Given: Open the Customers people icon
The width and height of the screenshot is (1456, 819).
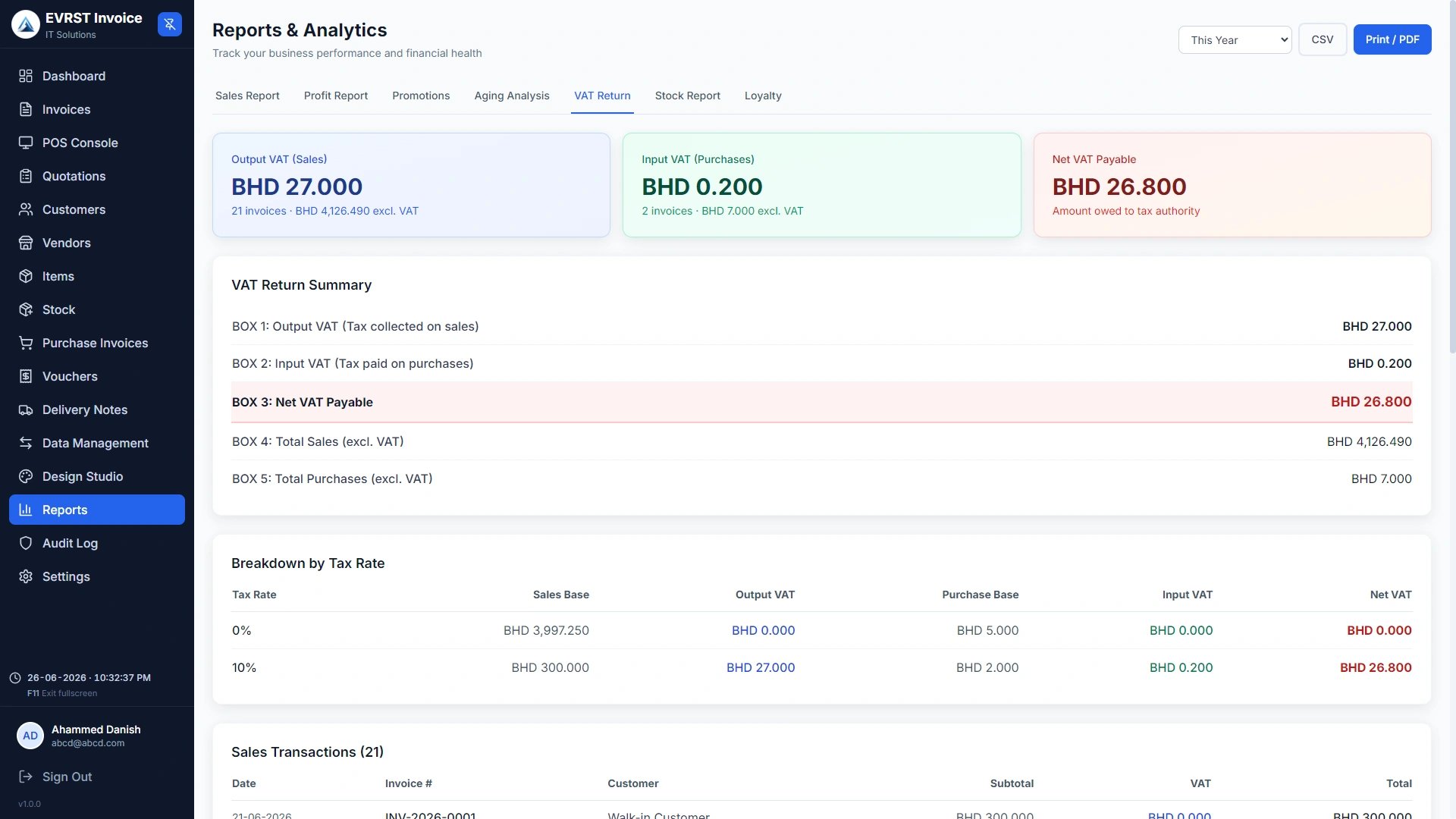Looking at the screenshot, I should tap(26, 209).
